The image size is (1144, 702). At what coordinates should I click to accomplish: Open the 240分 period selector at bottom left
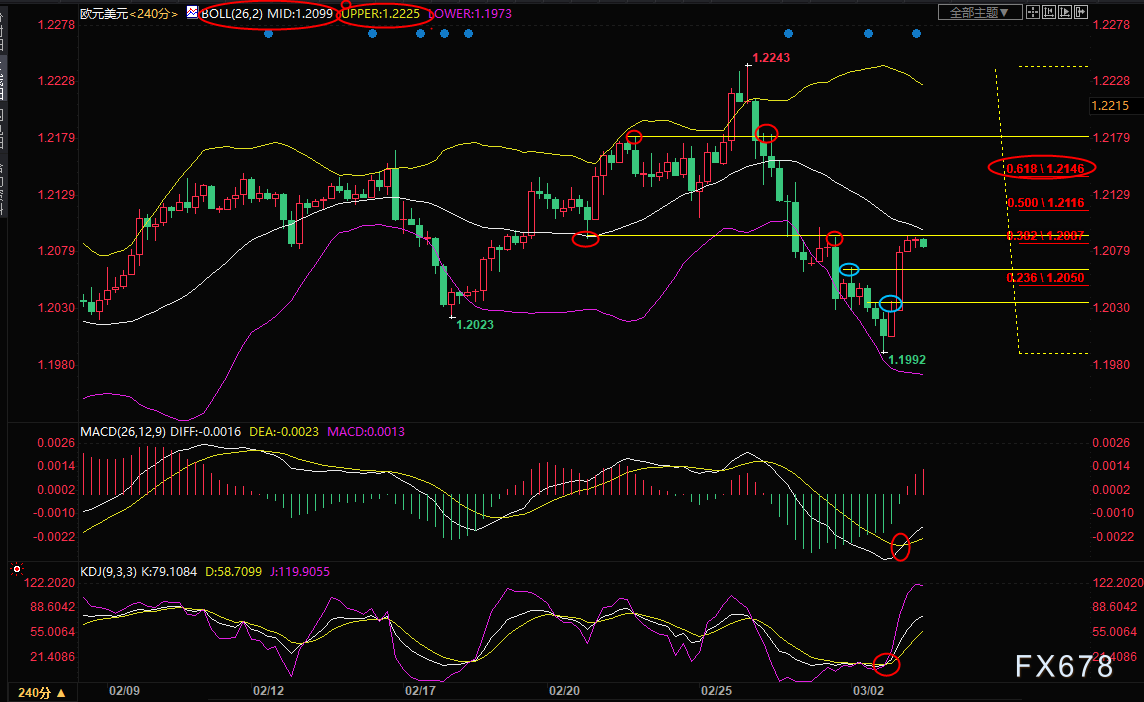pyautogui.click(x=42, y=693)
